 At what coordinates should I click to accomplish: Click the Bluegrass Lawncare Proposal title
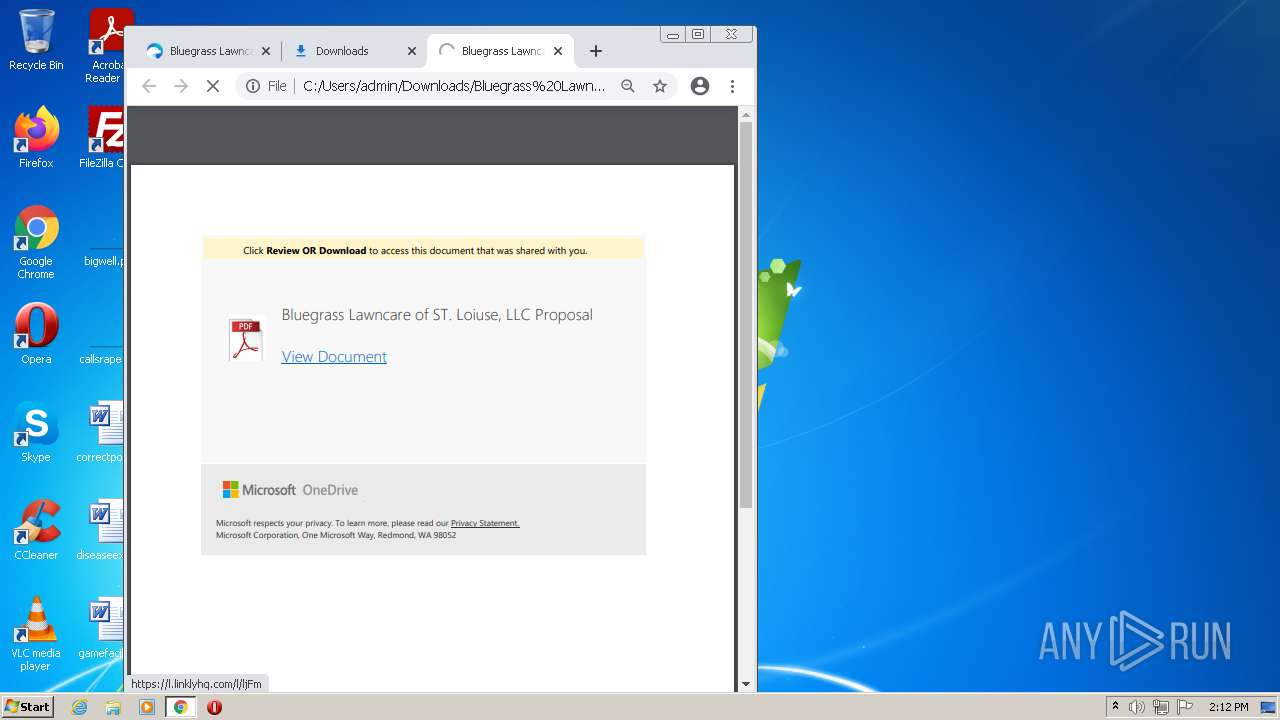coord(437,315)
